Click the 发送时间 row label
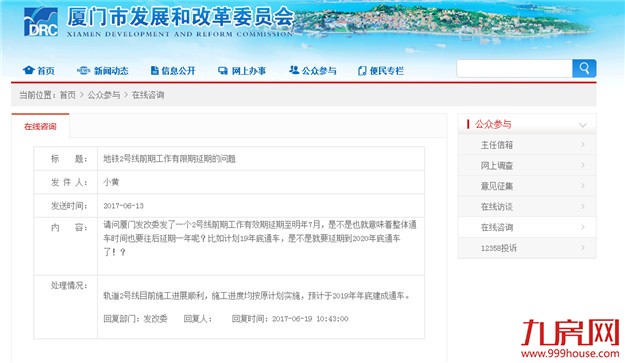This screenshot has height=363, width=625. (69, 206)
